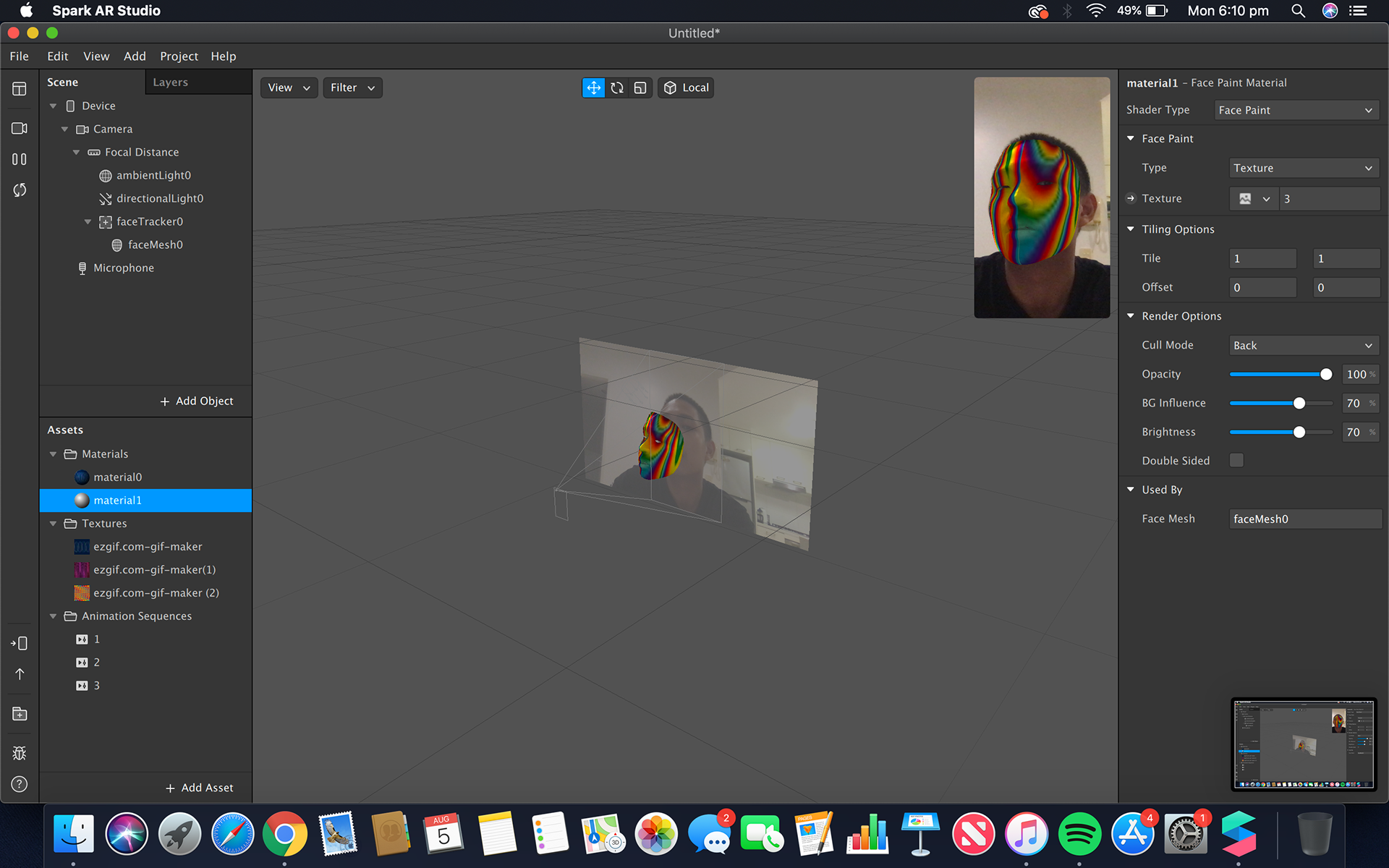This screenshot has height=868, width=1389.
Task: Toggle the Double Sided checkbox
Action: [x=1236, y=460]
